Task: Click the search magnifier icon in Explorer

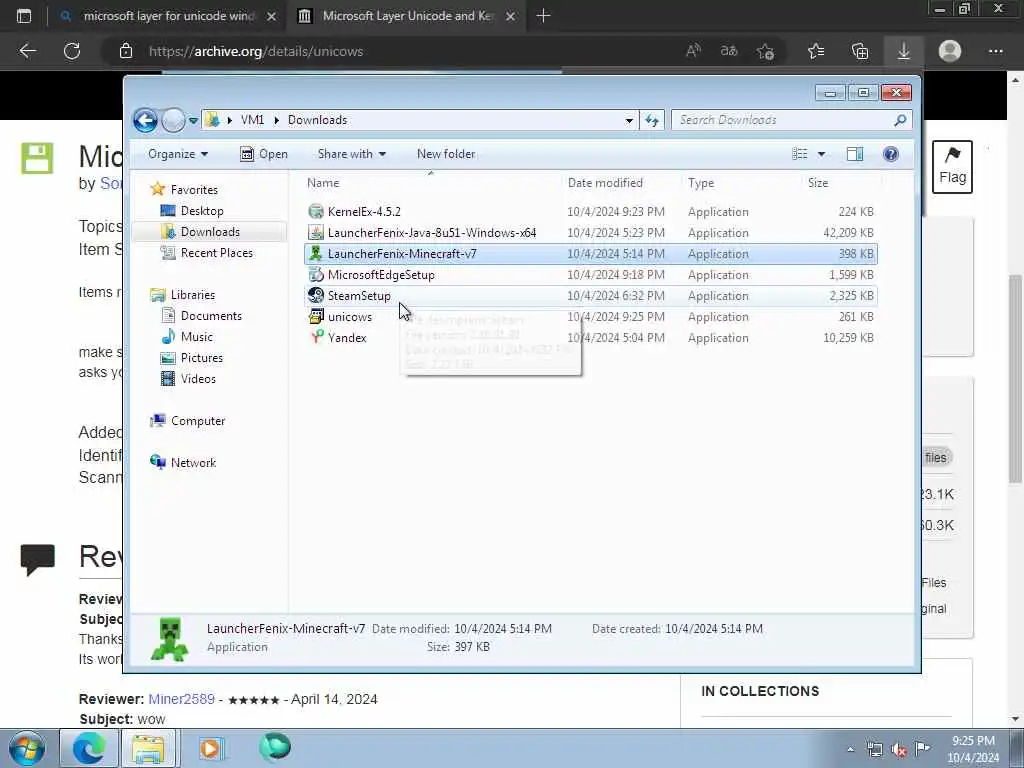Action: tap(900, 120)
